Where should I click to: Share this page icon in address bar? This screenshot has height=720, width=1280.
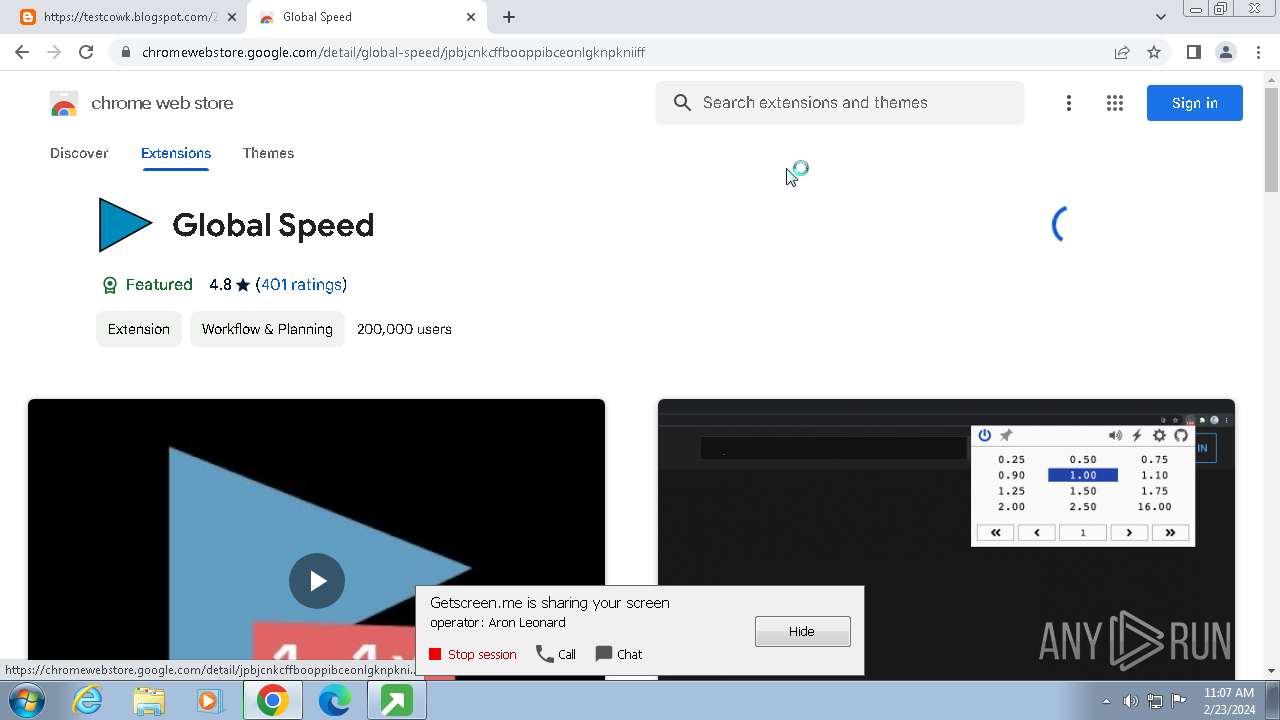(1122, 52)
